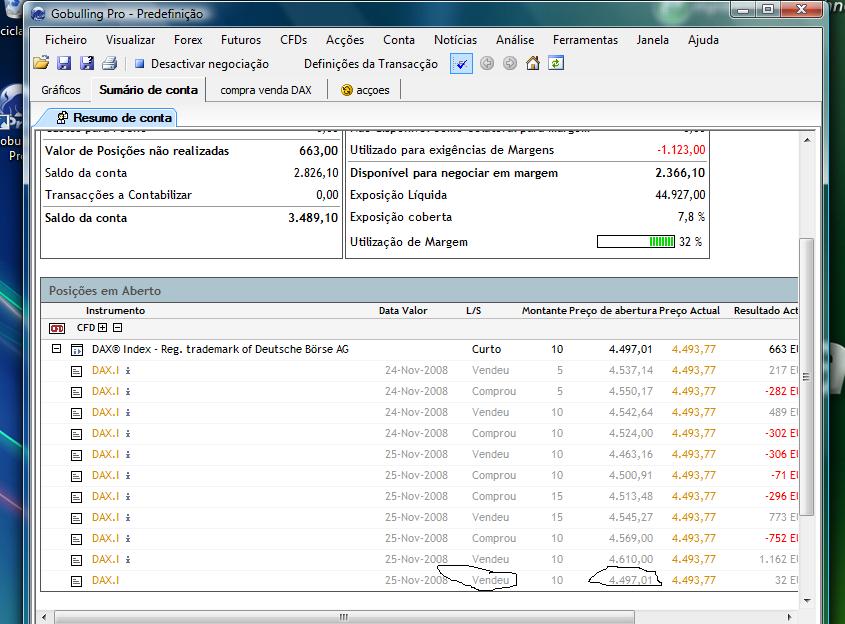Click the horizontal scrollbar left arrow
Viewport: 845px width, 624px height.
(45, 617)
